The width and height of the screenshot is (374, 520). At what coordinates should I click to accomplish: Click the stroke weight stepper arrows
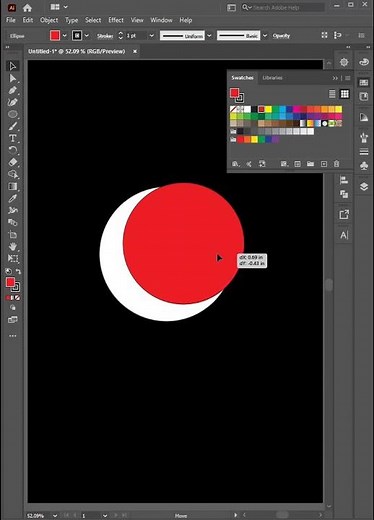click(121, 35)
